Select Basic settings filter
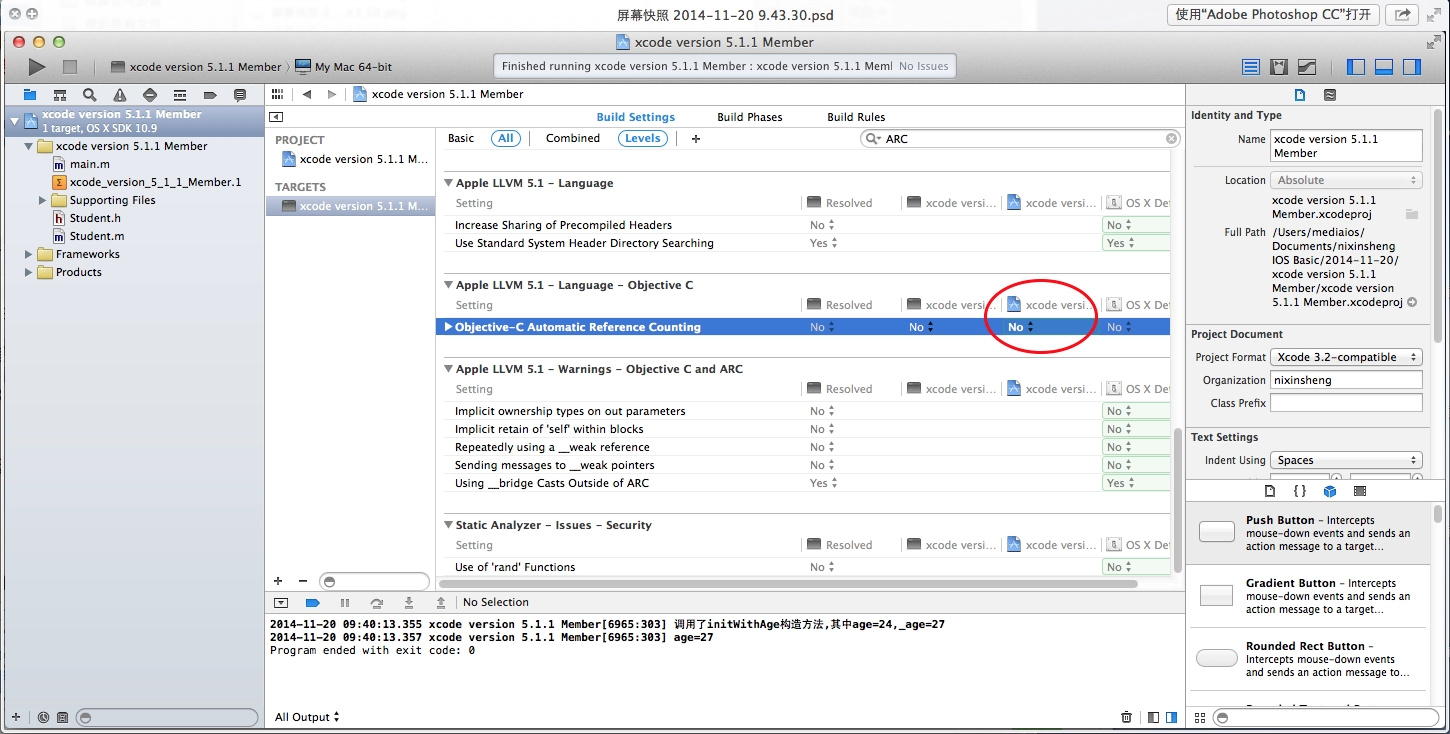Viewport: 1450px width, 734px height. pyautogui.click(x=461, y=139)
